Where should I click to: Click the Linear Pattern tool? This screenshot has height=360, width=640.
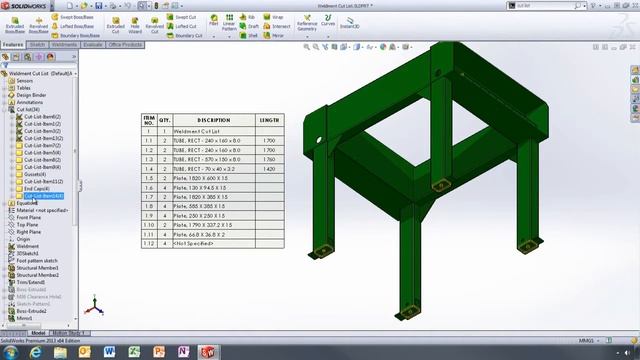(229, 22)
